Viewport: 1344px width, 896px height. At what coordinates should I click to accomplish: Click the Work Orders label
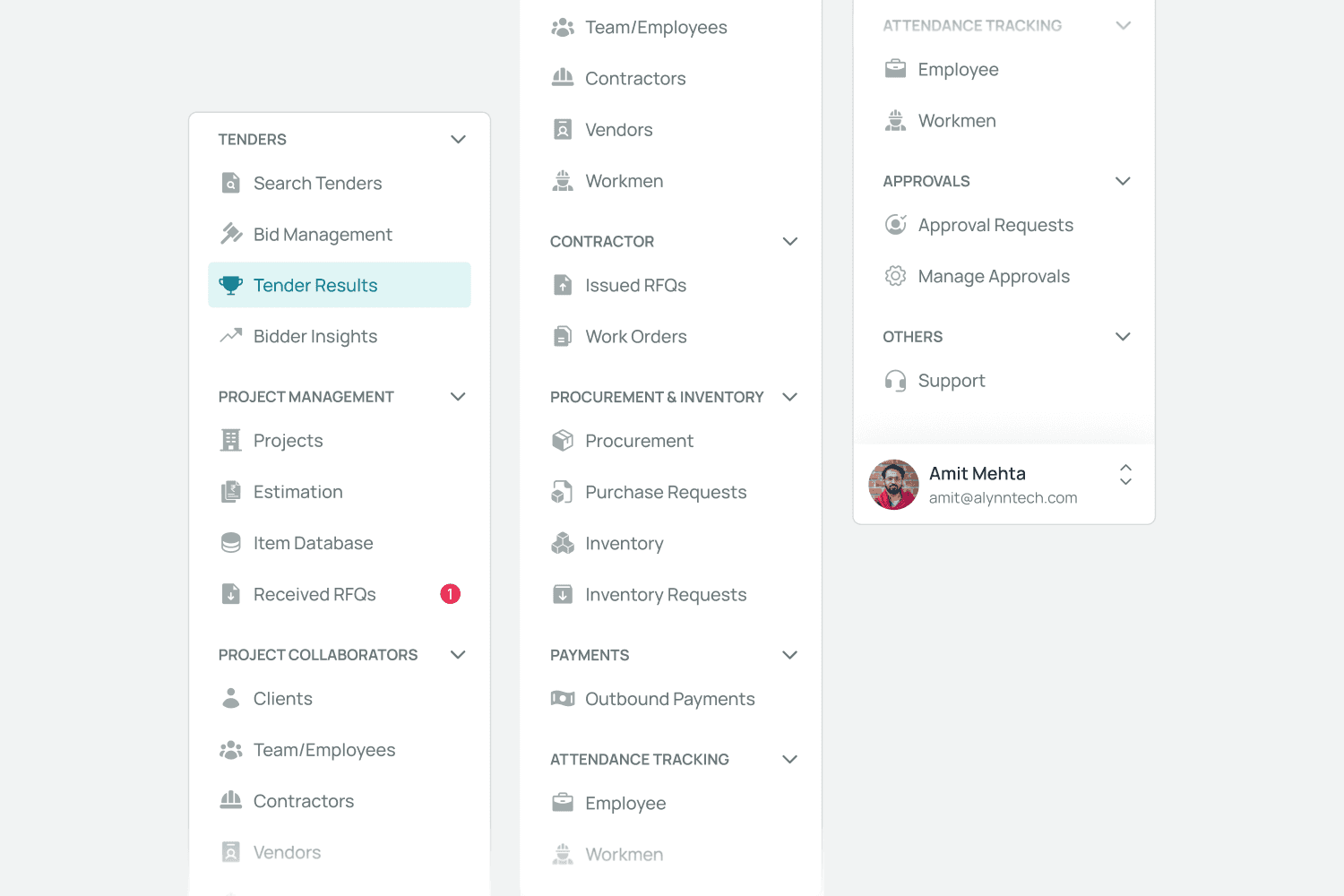(636, 336)
